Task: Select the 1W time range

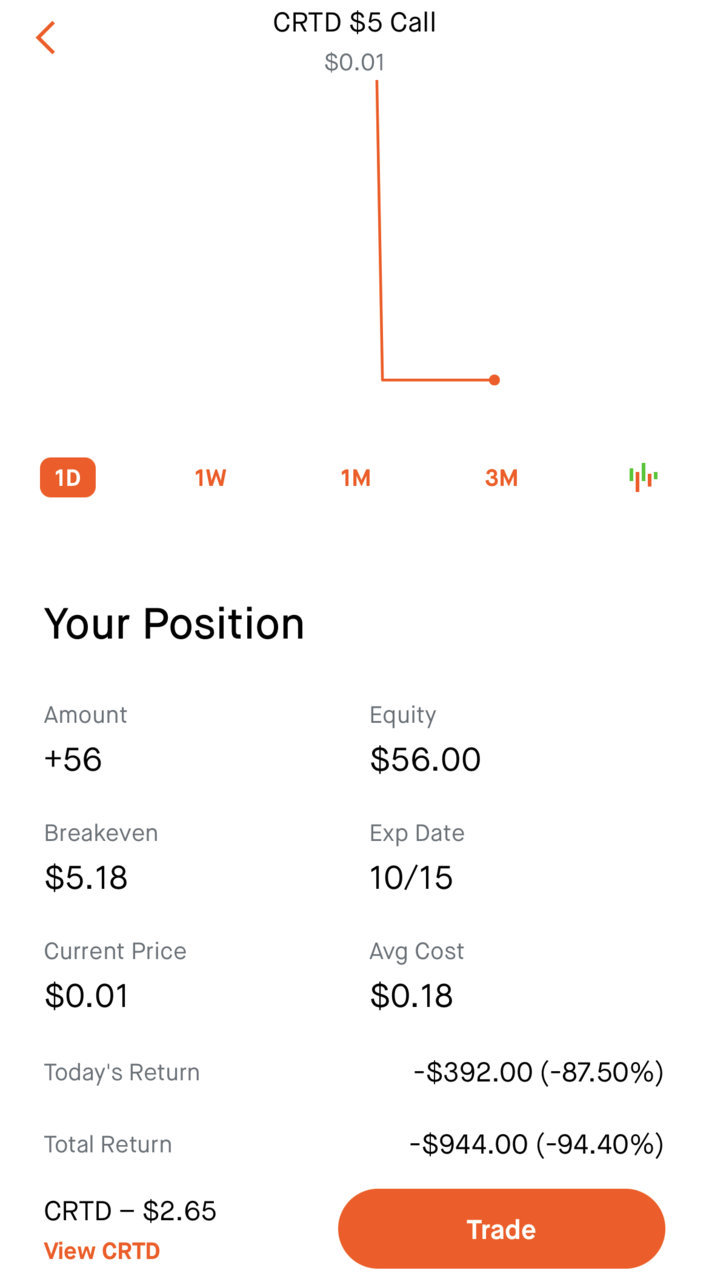Action: (211, 478)
